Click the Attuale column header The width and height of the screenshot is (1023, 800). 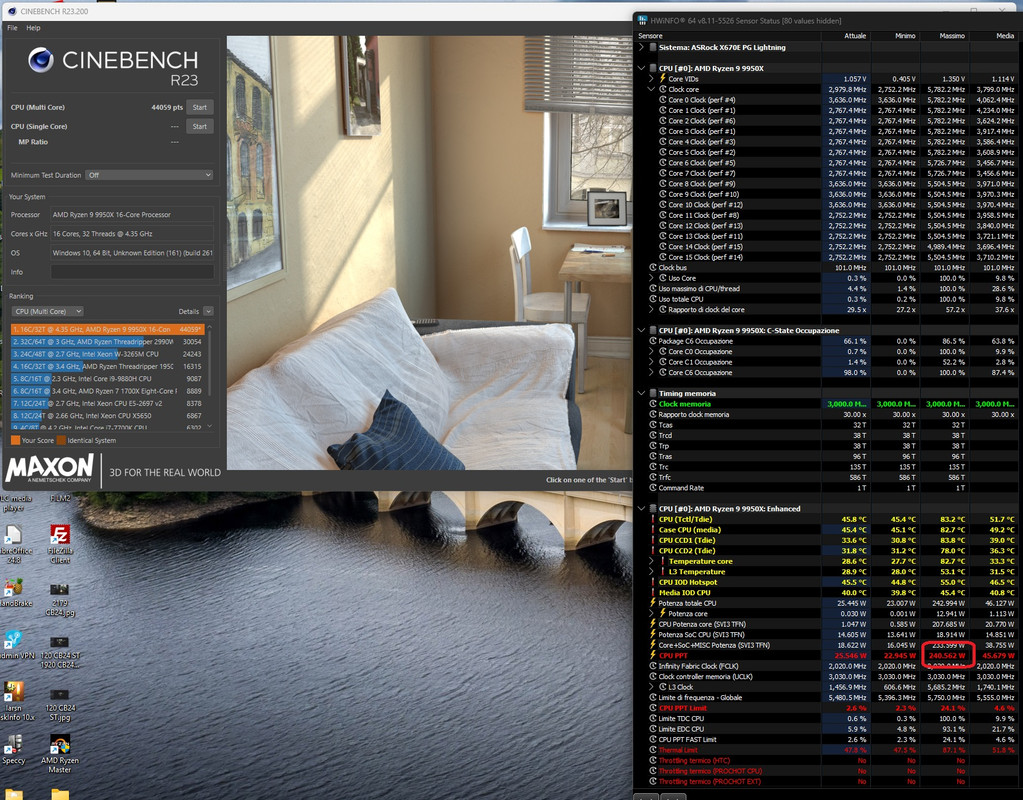point(846,36)
